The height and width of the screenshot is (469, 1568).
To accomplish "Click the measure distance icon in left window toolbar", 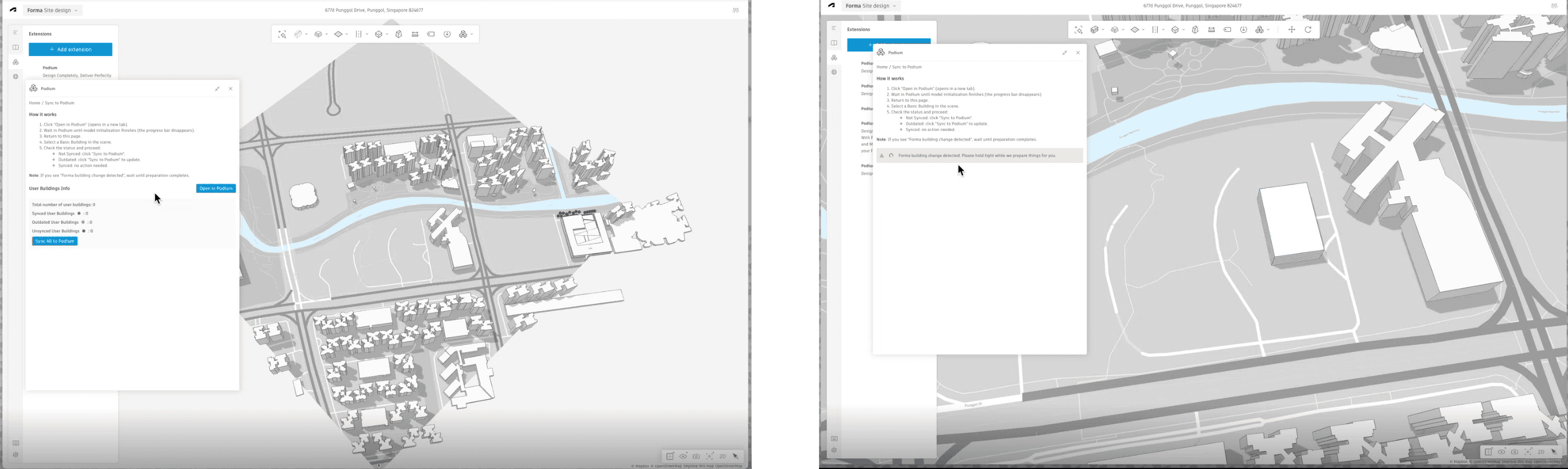I will pyautogui.click(x=415, y=35).
